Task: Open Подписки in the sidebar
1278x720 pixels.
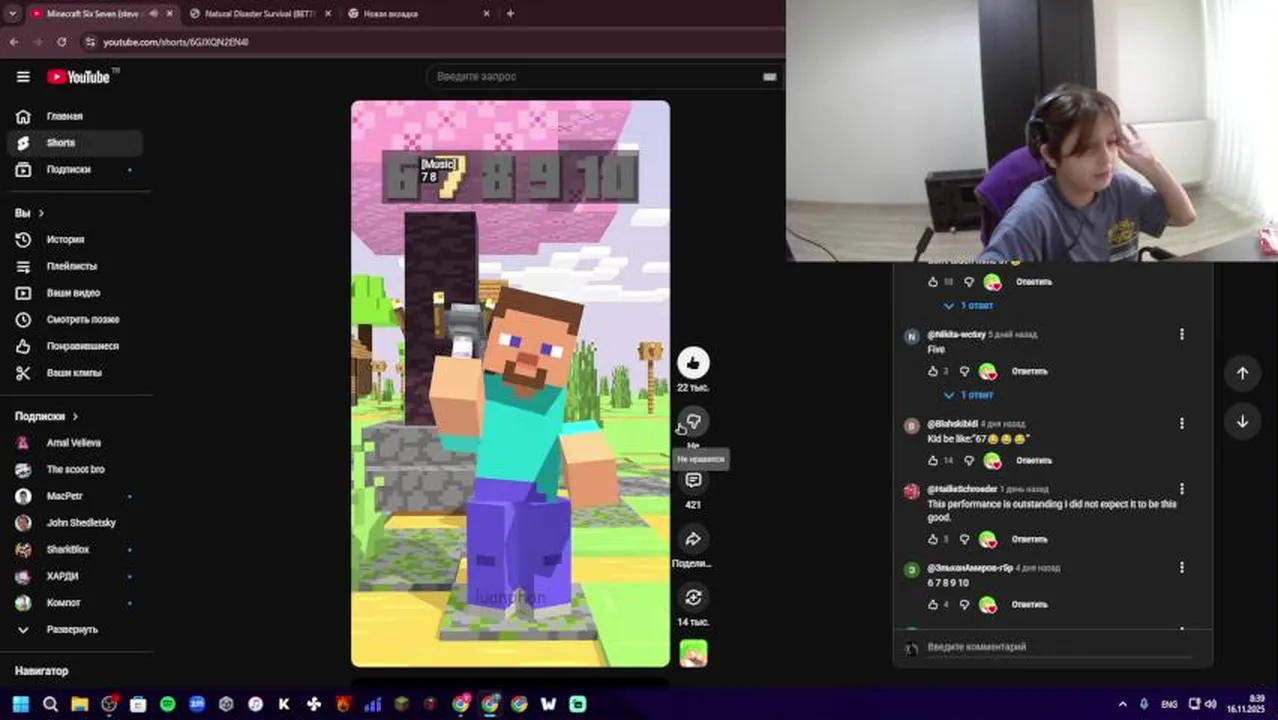Action: click(x=75, y=170)
